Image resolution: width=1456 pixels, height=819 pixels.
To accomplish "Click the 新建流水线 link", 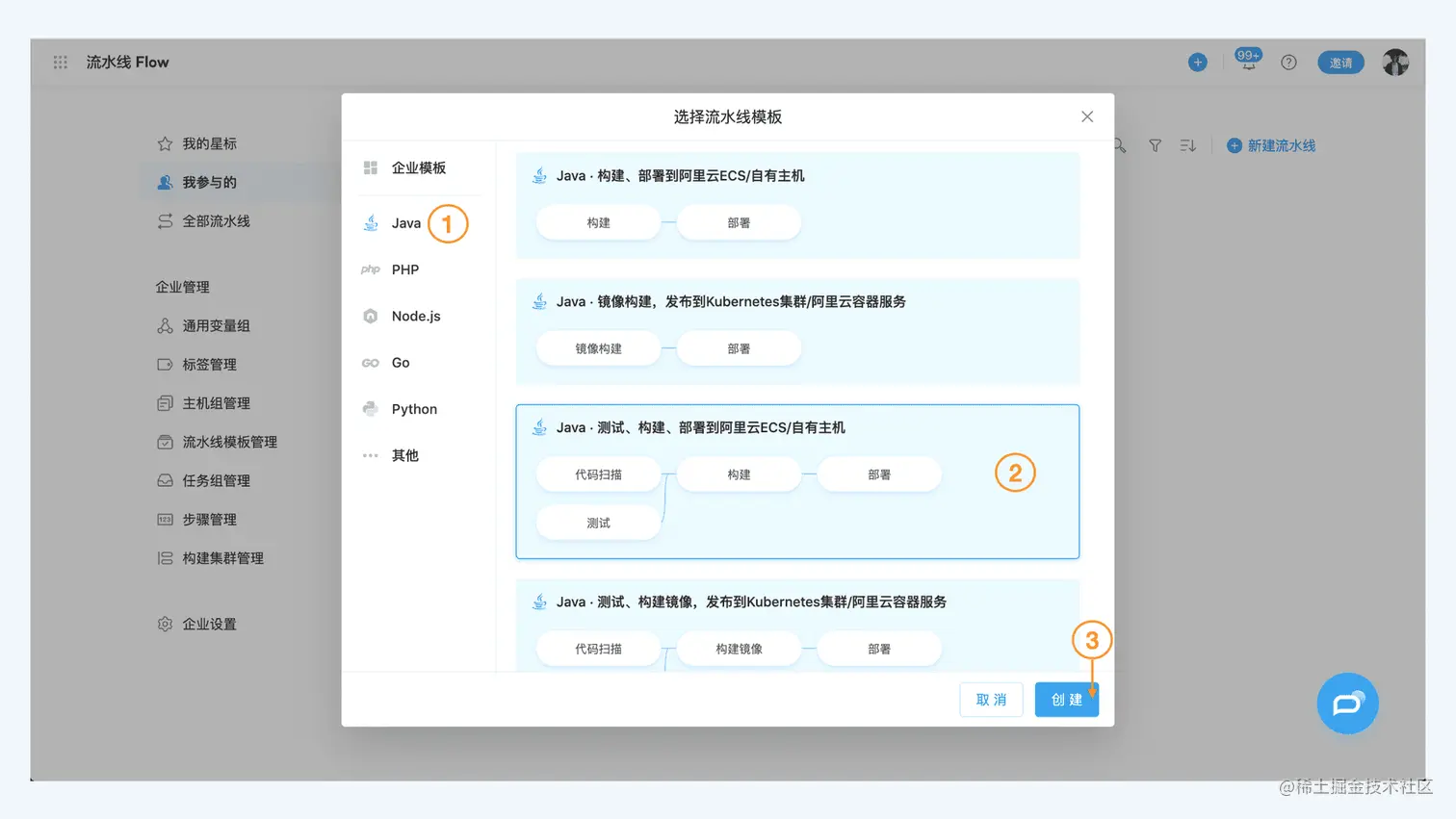I will pyautogui.click(x=1271, y=145).
